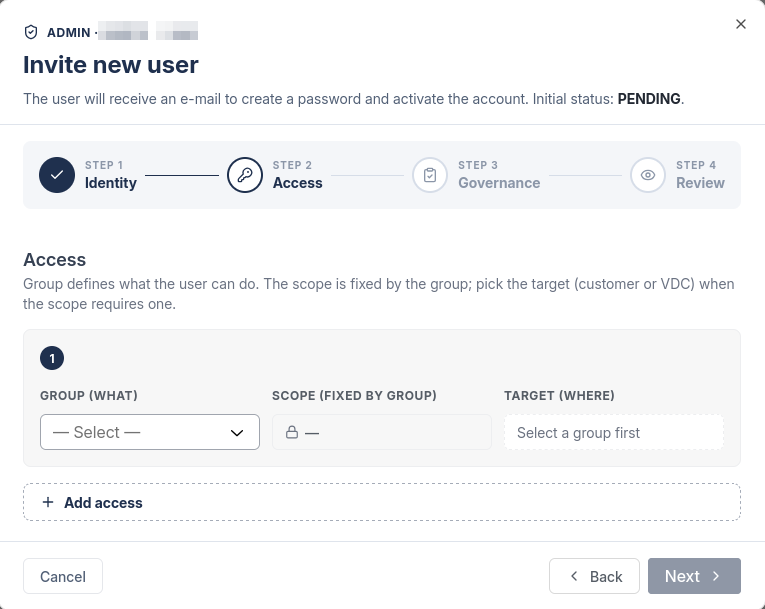Click the Identity step checkmark circle

pyautogui.click(x=57, y=175)
